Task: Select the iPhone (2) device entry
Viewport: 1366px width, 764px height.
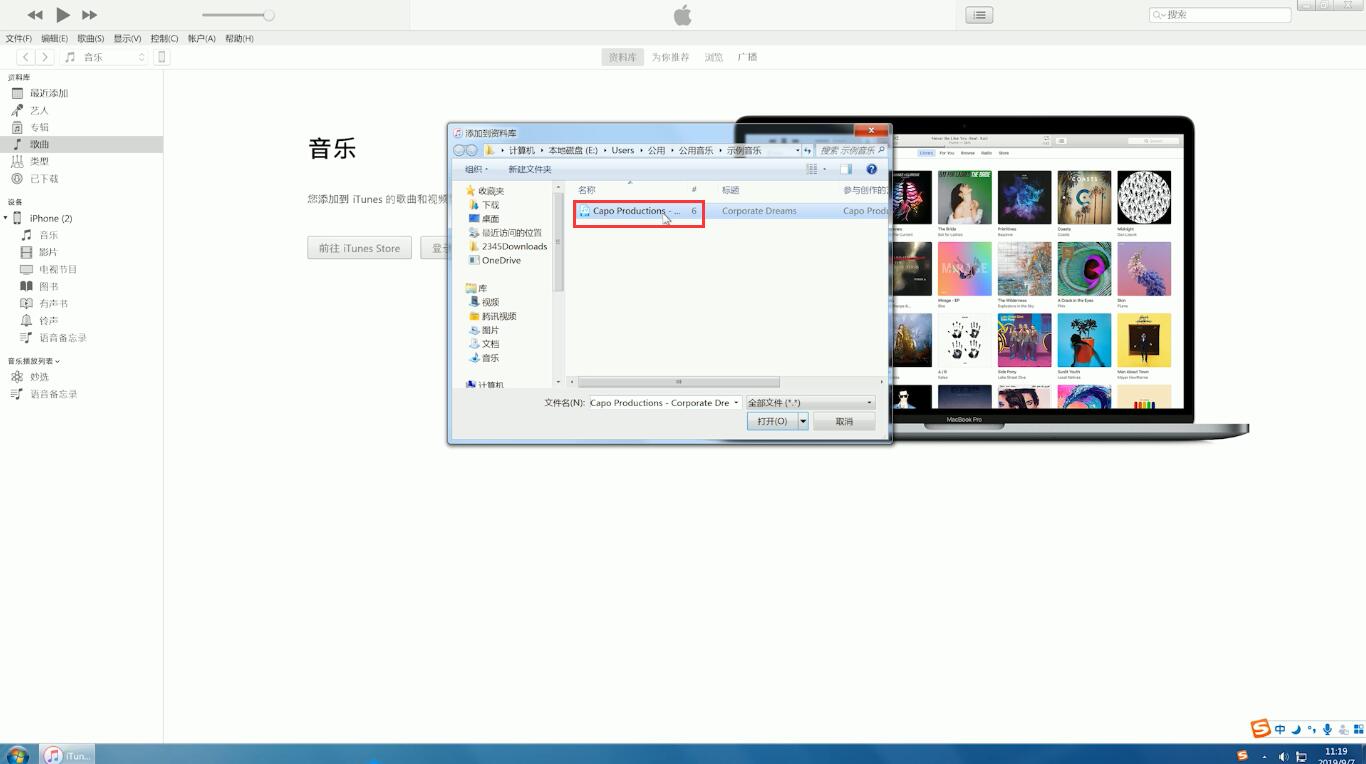Action: click(50, 218)
